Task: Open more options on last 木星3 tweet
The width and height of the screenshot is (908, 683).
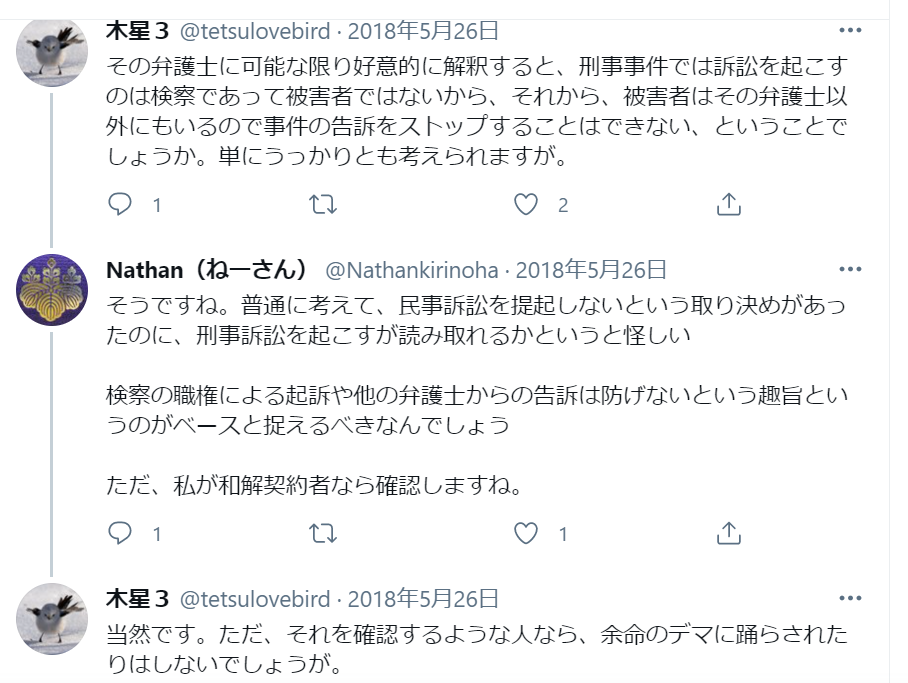Action: coord(850,598)
